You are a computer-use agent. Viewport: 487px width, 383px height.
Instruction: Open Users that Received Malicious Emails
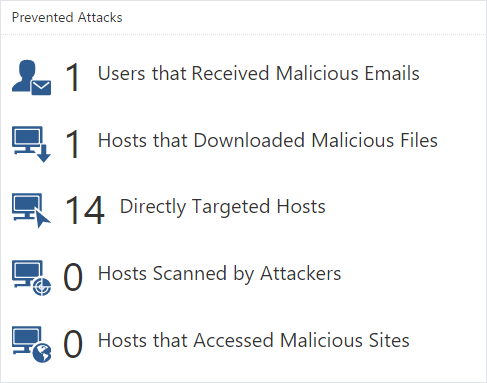258,73
